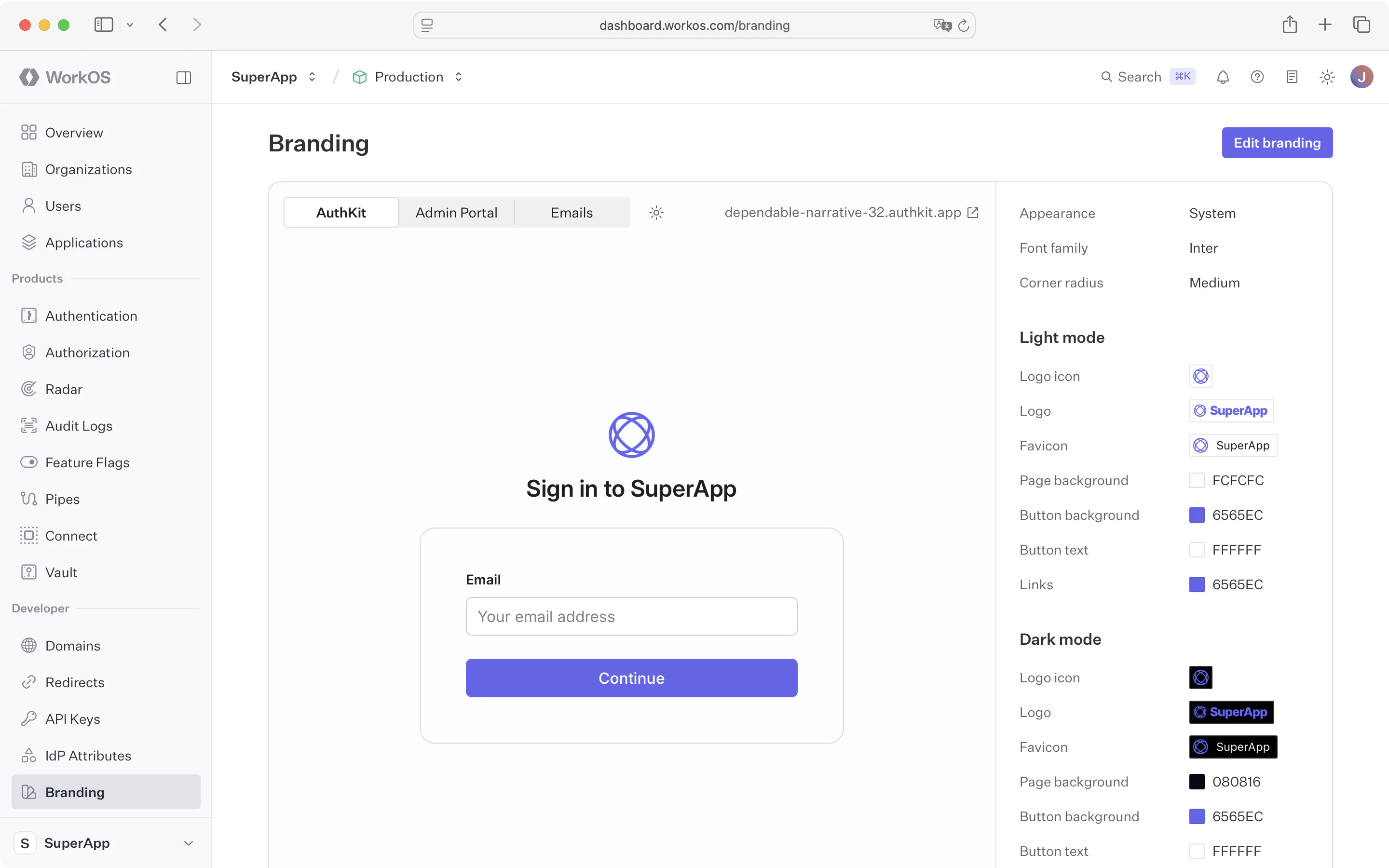Viewport: 1389px width, 868px height.
Task: Click the IdP Attributes icon
Action: [29, 756]
